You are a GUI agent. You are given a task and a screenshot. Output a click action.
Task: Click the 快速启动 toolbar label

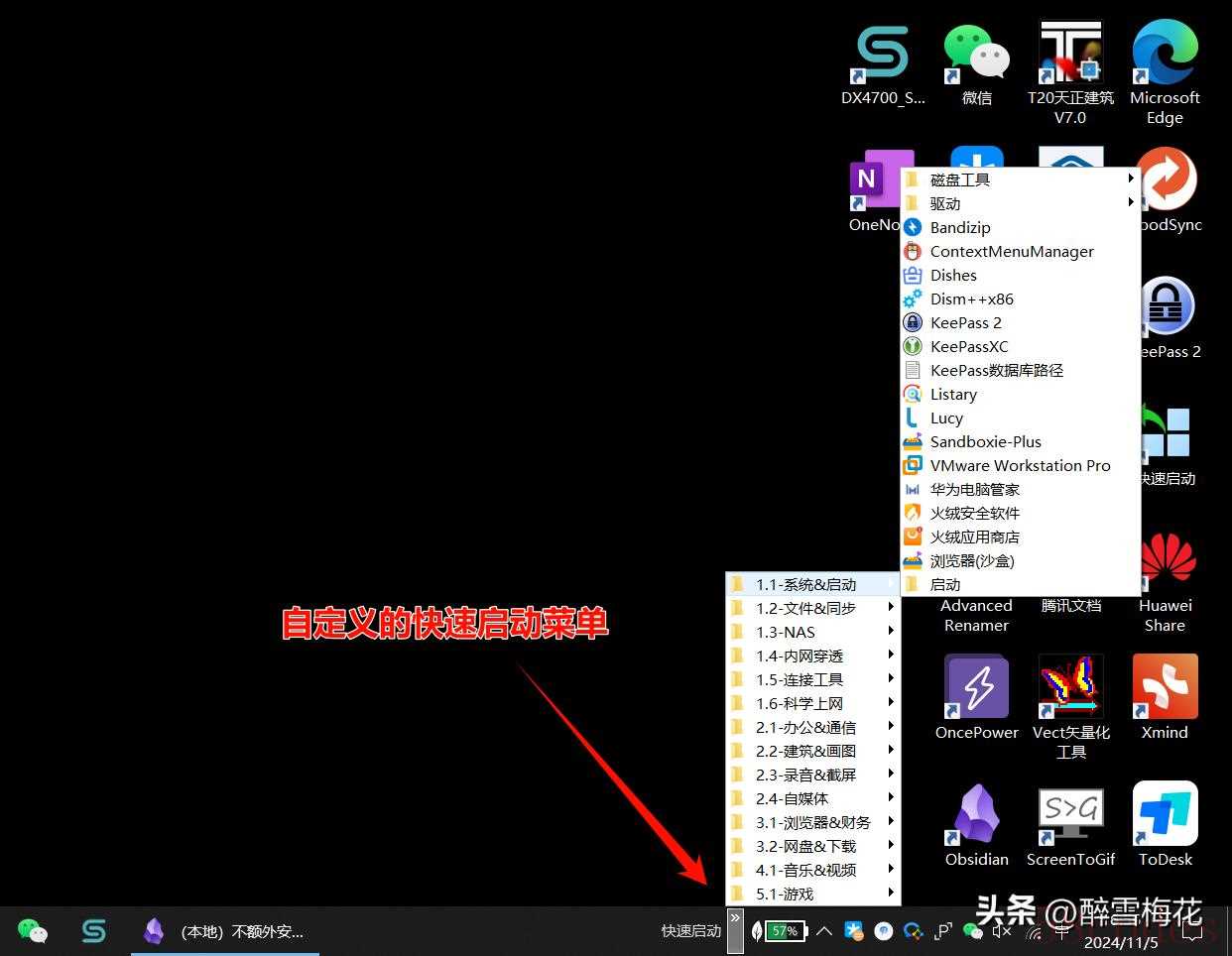[x=691, y=931]
